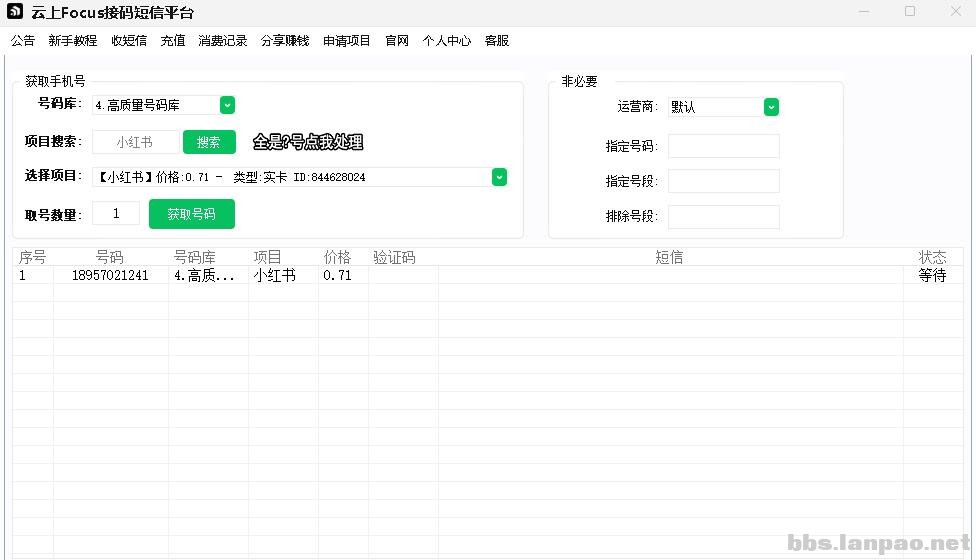The width and height of the screenshot is (976, 560).
Task: Click the 等待 status cell
Action: (x=932, y=275)
